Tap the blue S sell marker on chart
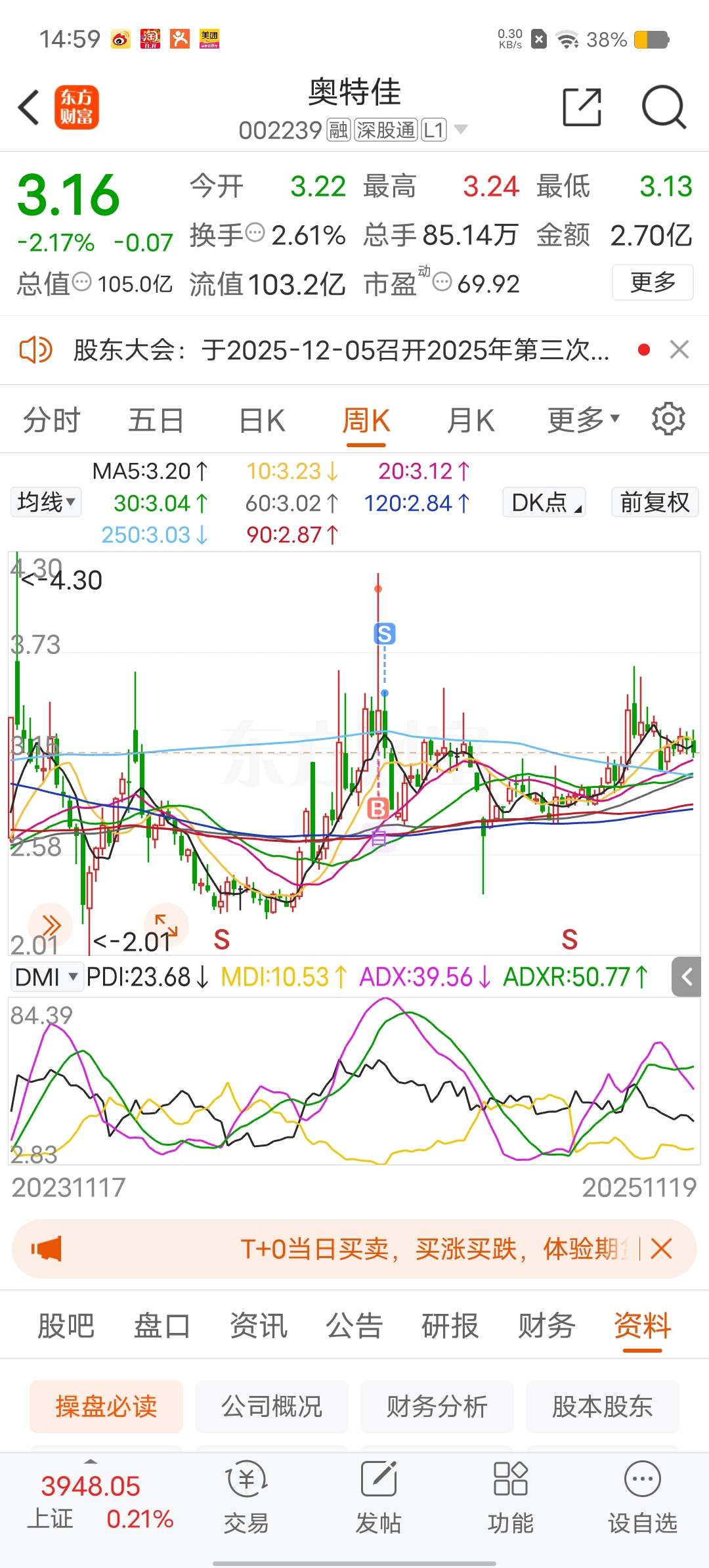 (x=385, y=634)
